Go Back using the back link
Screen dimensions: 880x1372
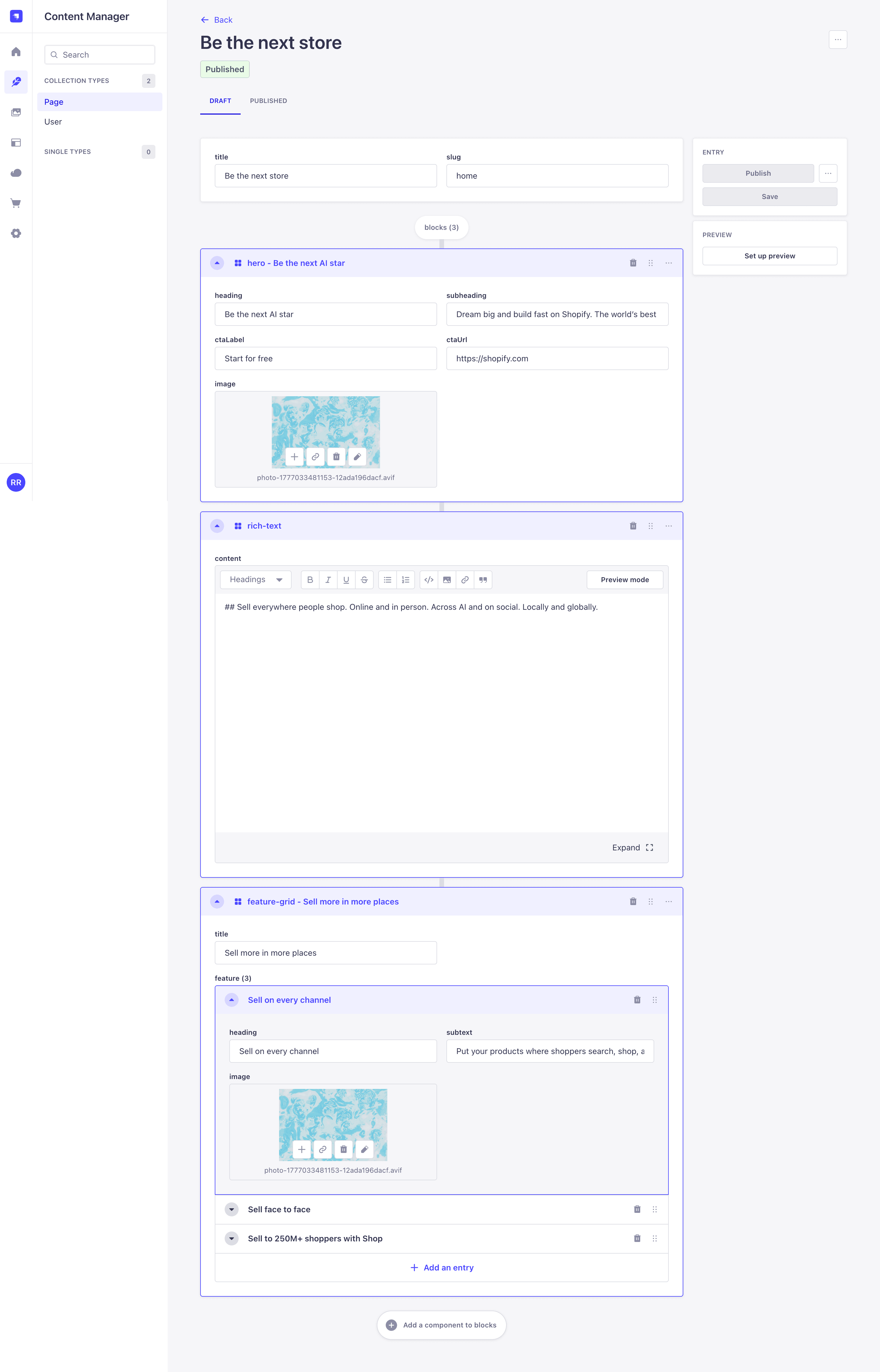tap(217, 20)
